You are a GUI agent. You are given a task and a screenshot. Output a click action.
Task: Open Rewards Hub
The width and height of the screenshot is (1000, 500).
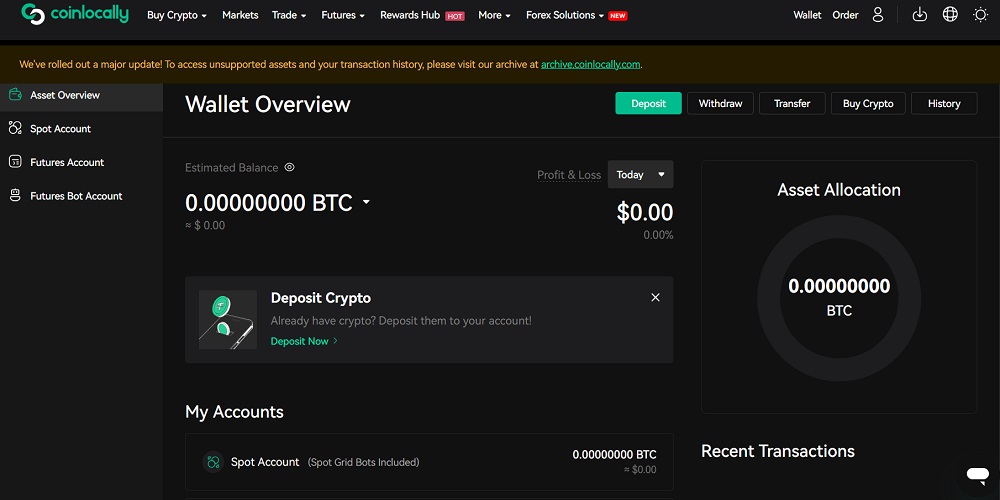(x=410, y=15)
